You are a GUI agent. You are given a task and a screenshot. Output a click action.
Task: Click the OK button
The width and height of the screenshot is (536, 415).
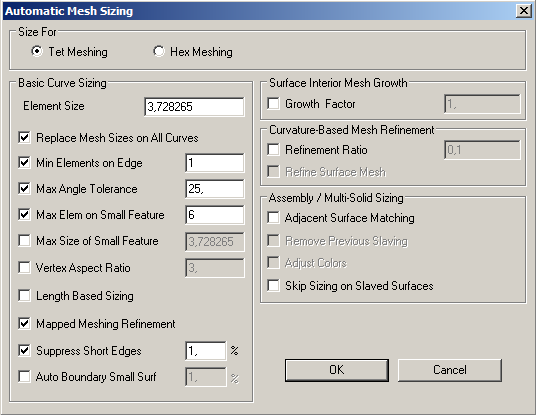coord(337,370)
